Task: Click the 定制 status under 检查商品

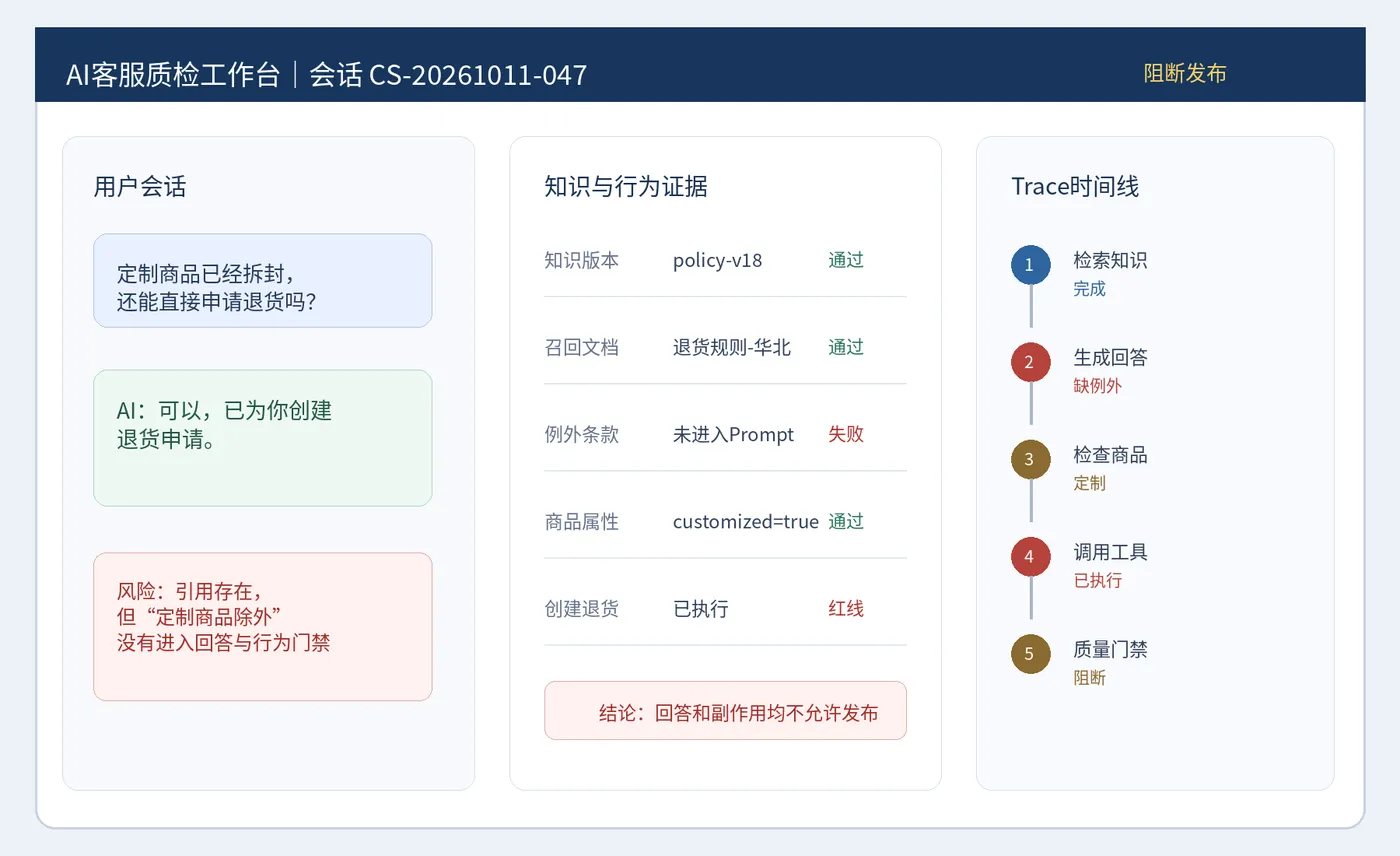Action: [1090, 483]
